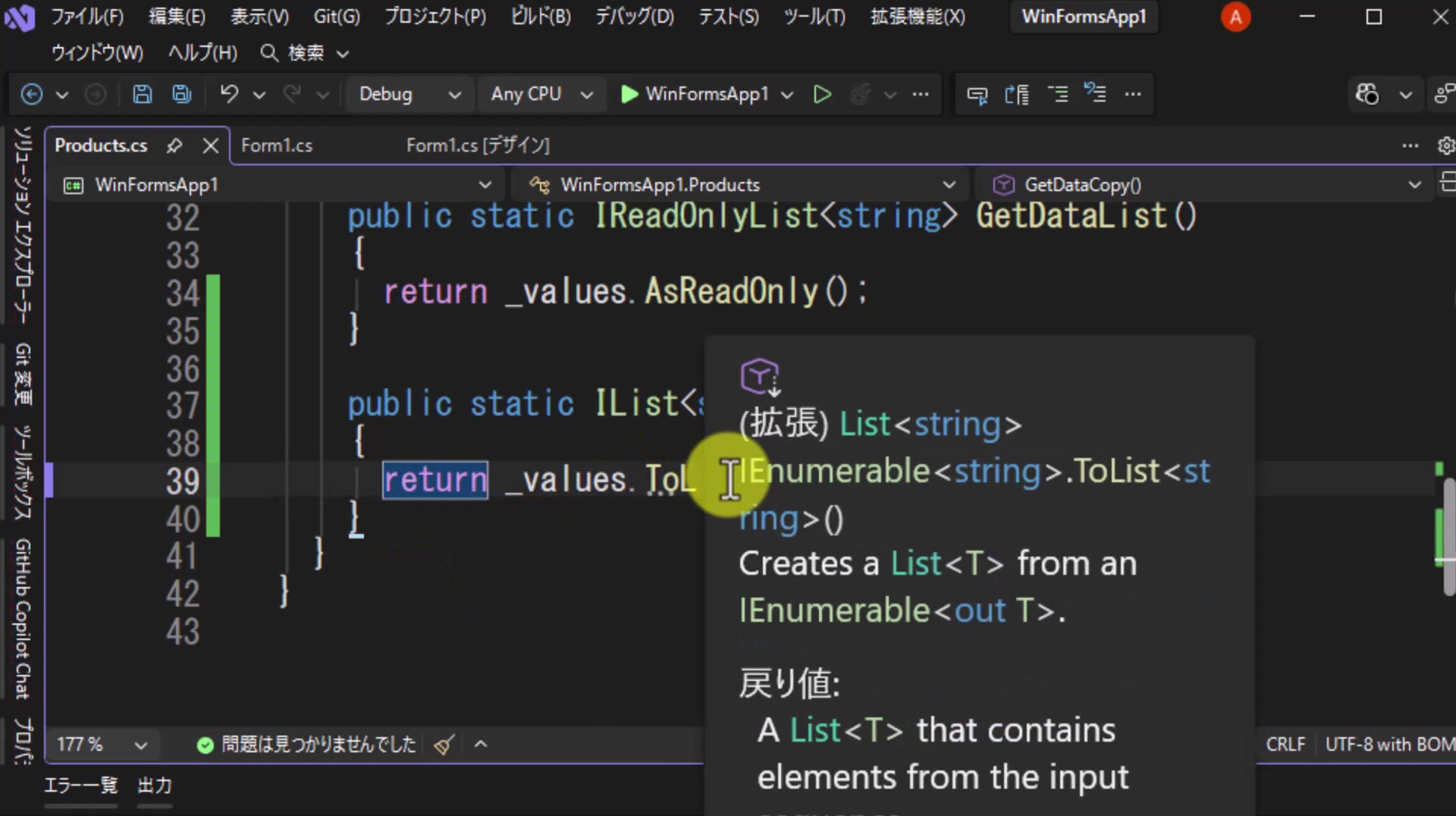Click the account avatar A badge
The height and width of the screenshot is (816, 1456).
pyautogui.click(x=1235, y=17)
